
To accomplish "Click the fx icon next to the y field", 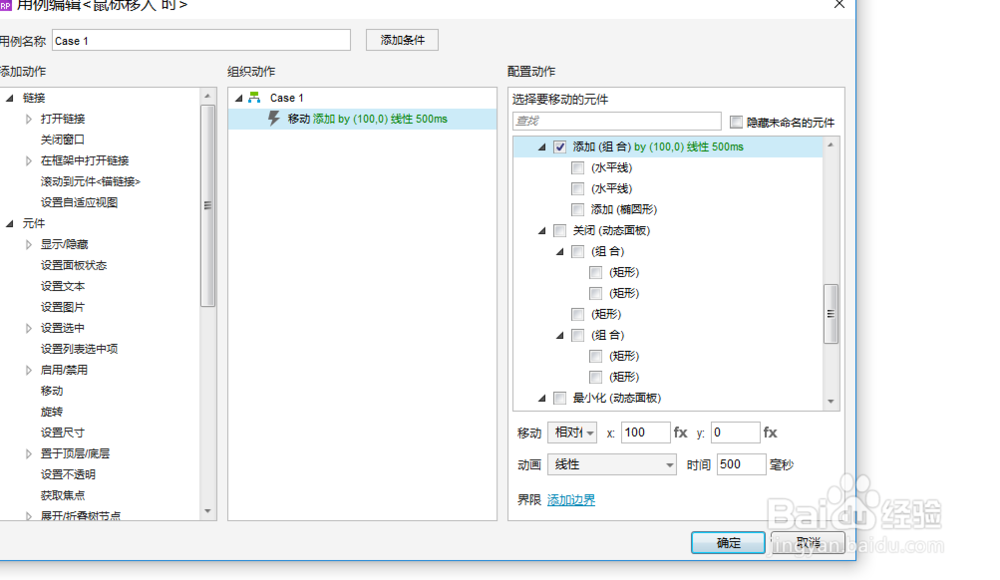I will [769, 432].
